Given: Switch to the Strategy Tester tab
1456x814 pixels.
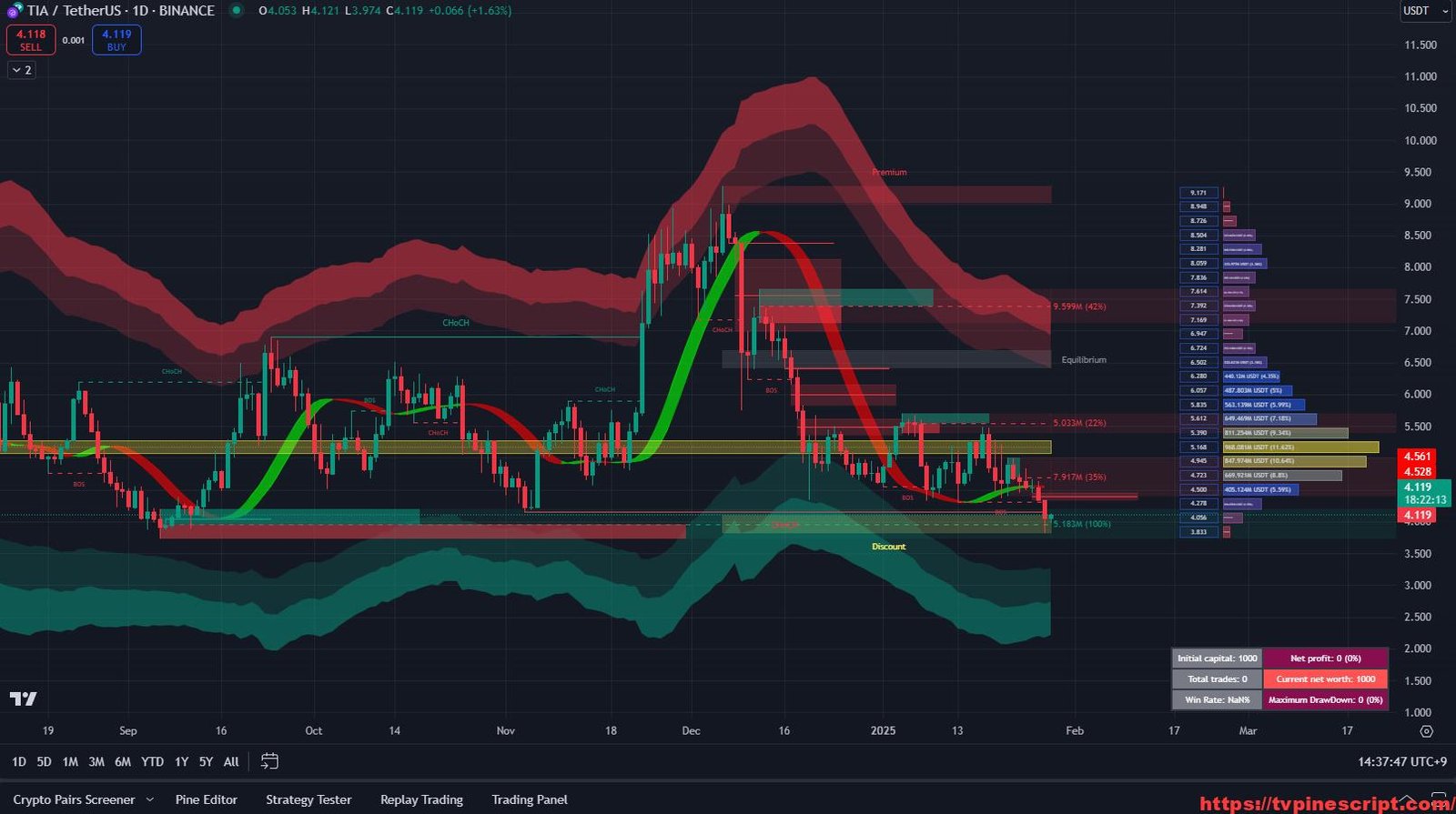Looking at the screenshot, I should coord(308,799).
